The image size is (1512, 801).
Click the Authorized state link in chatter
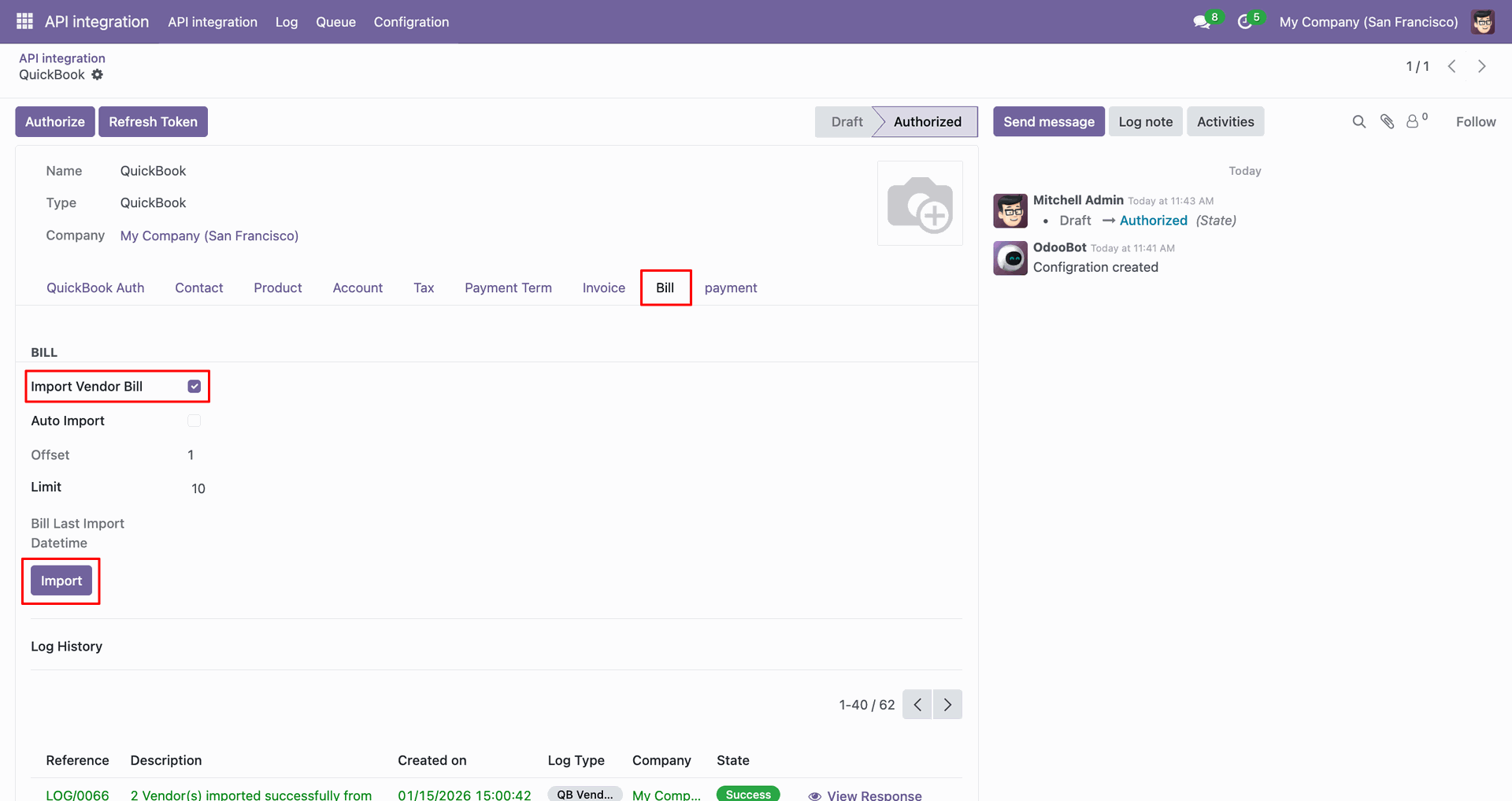pos(1154,221)
